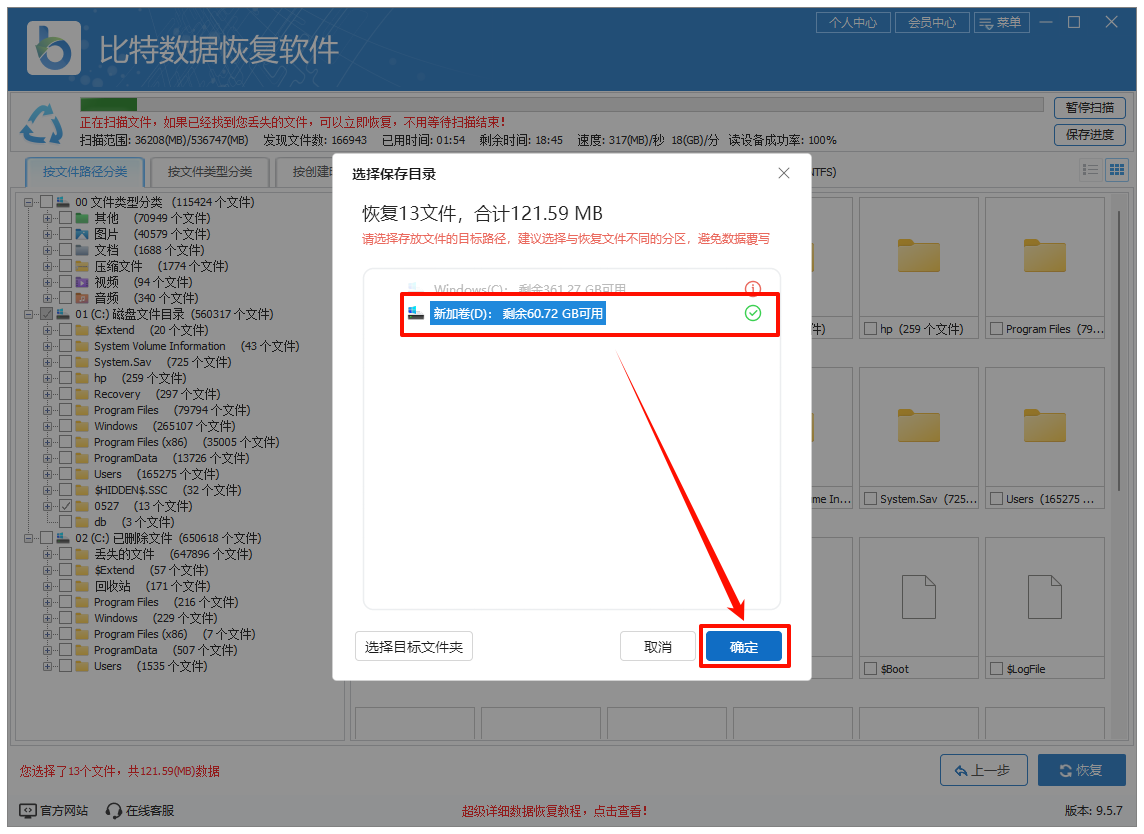The width and height of the screenshot is (1144, 834).
Task: Click 选择目标文件夹 button
Action: (x=414, y=646)
